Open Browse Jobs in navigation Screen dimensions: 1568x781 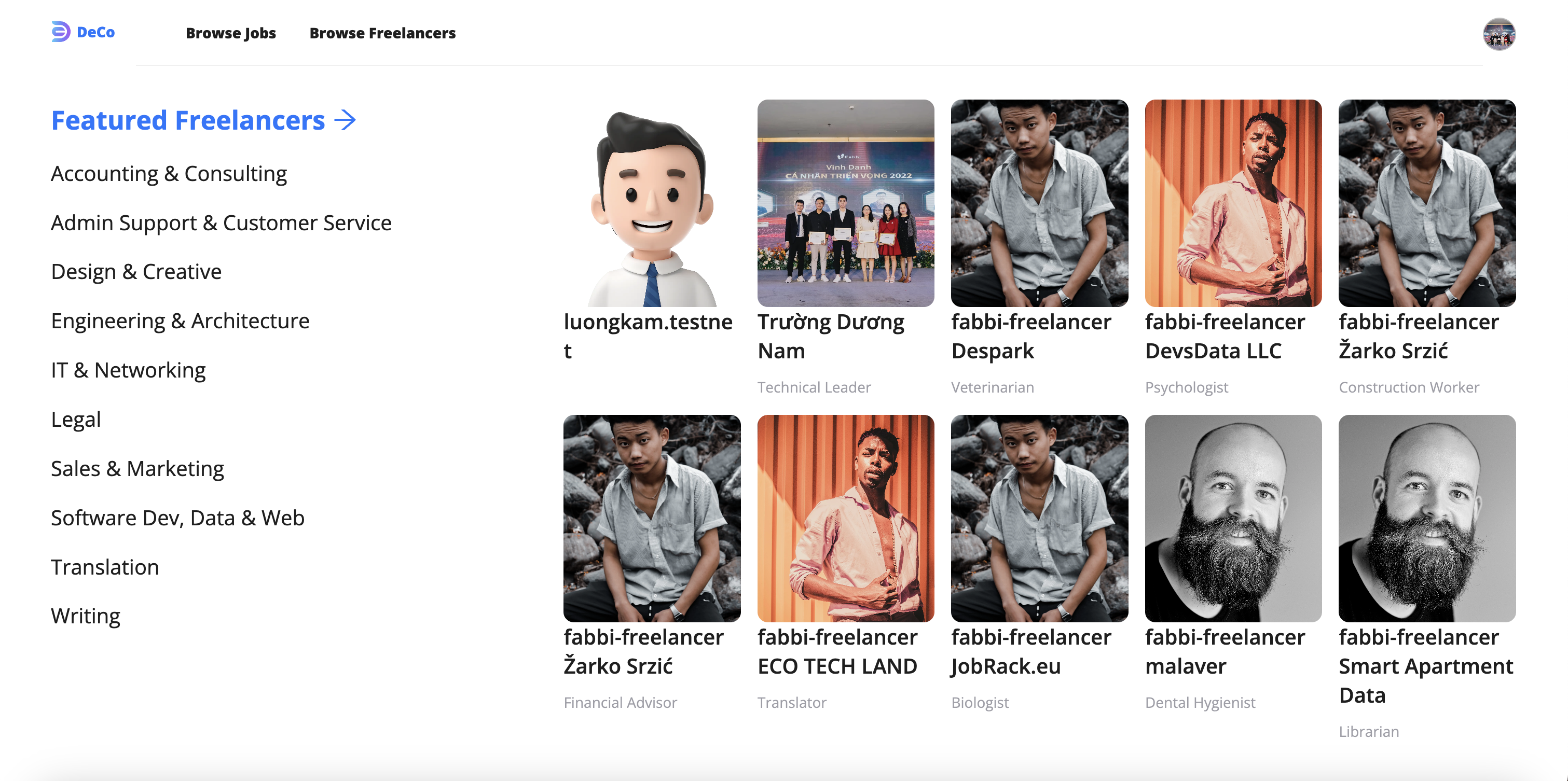(231, 33)
